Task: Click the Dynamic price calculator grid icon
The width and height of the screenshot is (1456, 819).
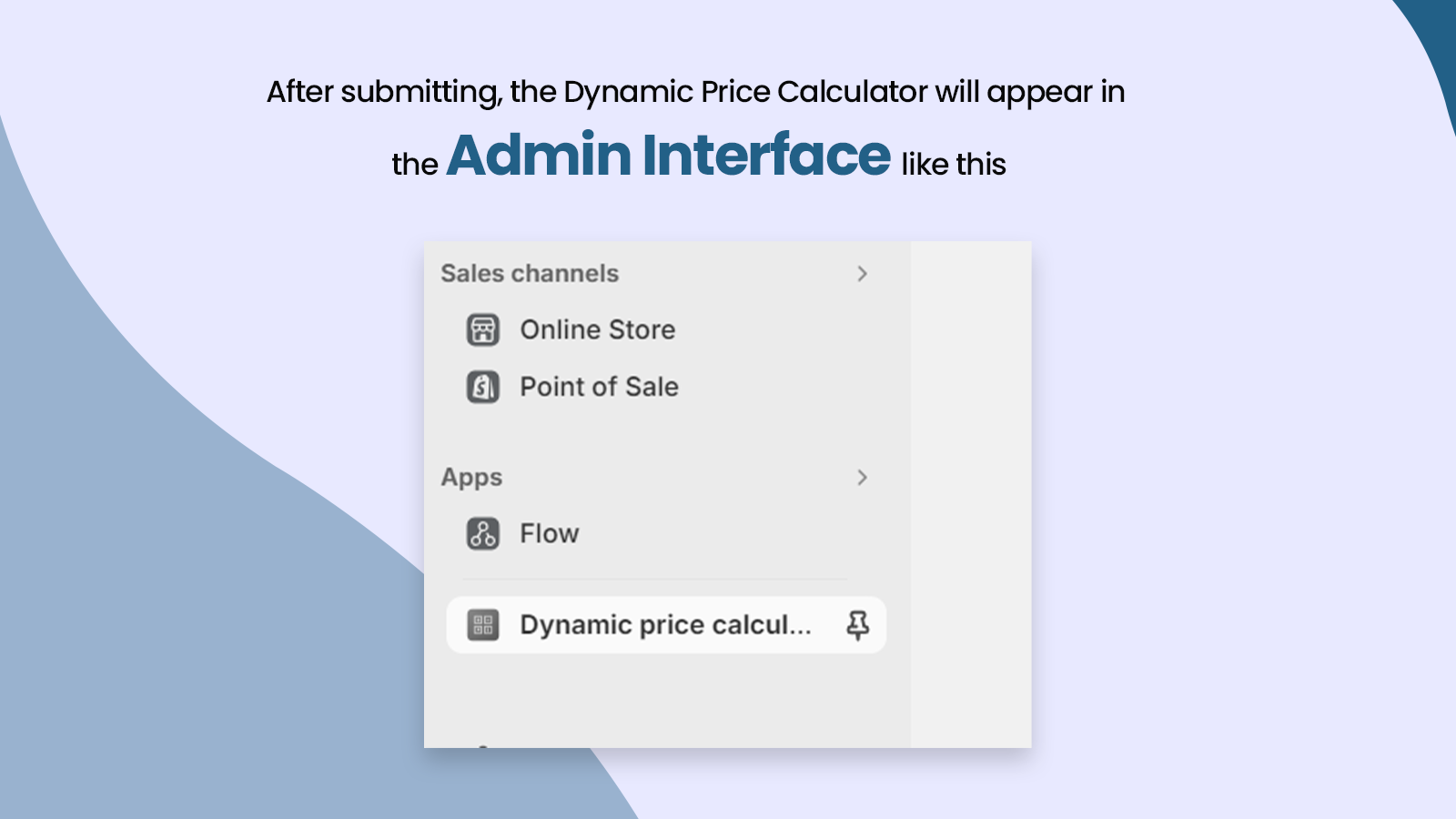Action: tap(482, 625)
